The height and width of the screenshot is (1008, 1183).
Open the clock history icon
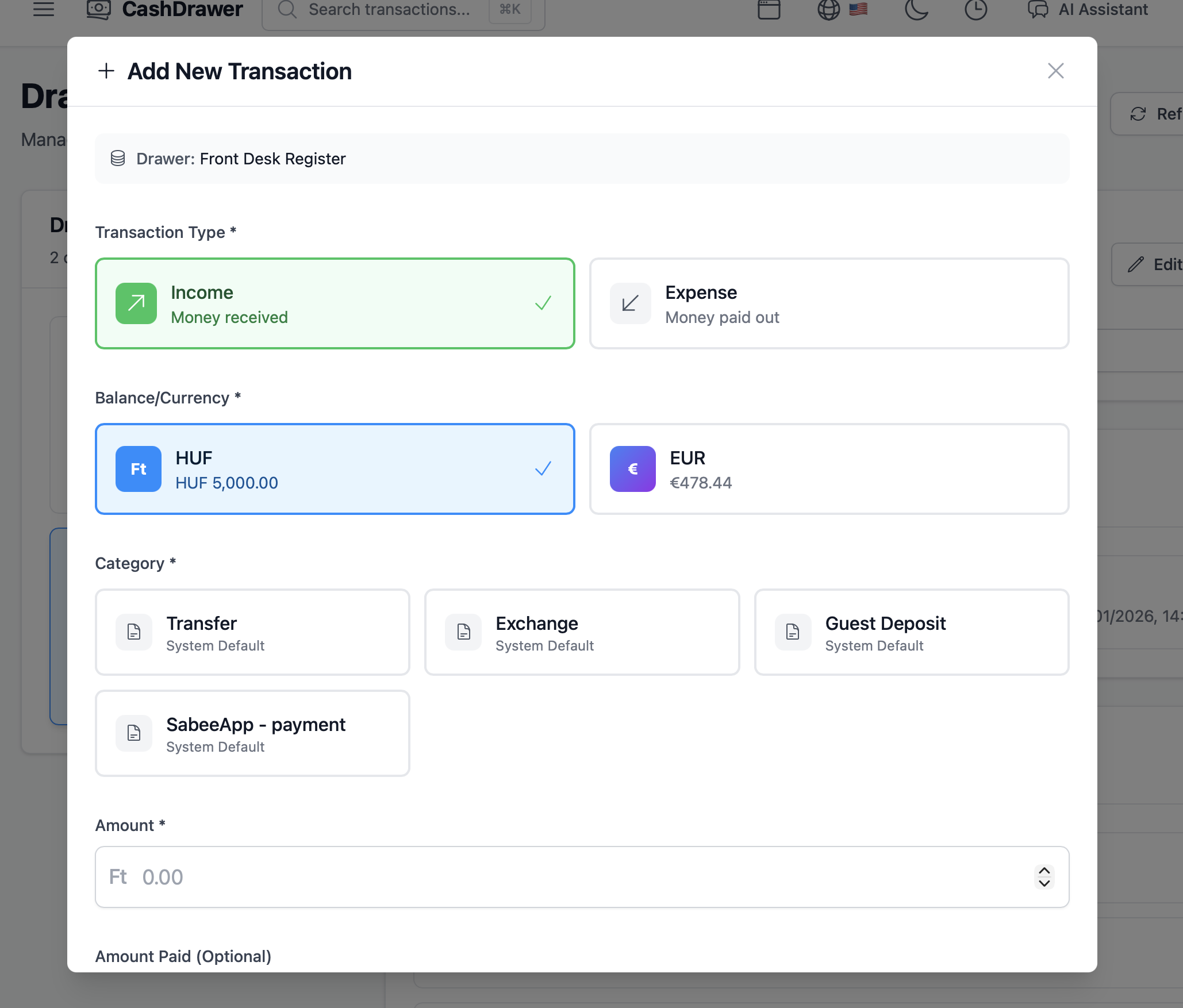(975, 9)
